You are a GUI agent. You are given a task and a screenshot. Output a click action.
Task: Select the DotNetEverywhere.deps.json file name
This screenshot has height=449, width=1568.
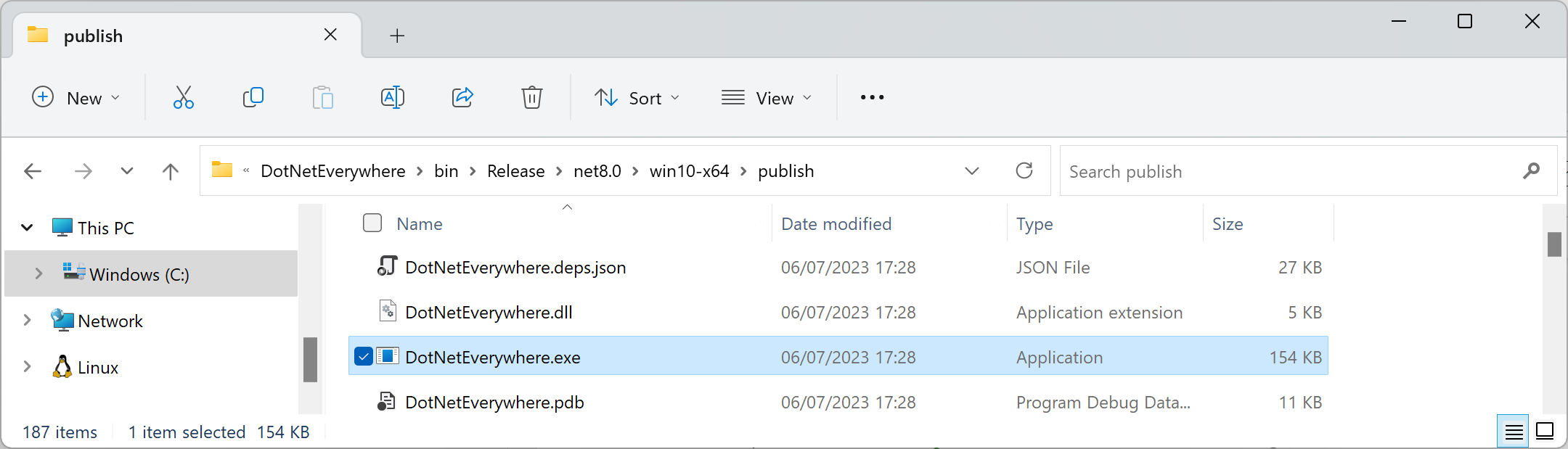coord(515,268)
